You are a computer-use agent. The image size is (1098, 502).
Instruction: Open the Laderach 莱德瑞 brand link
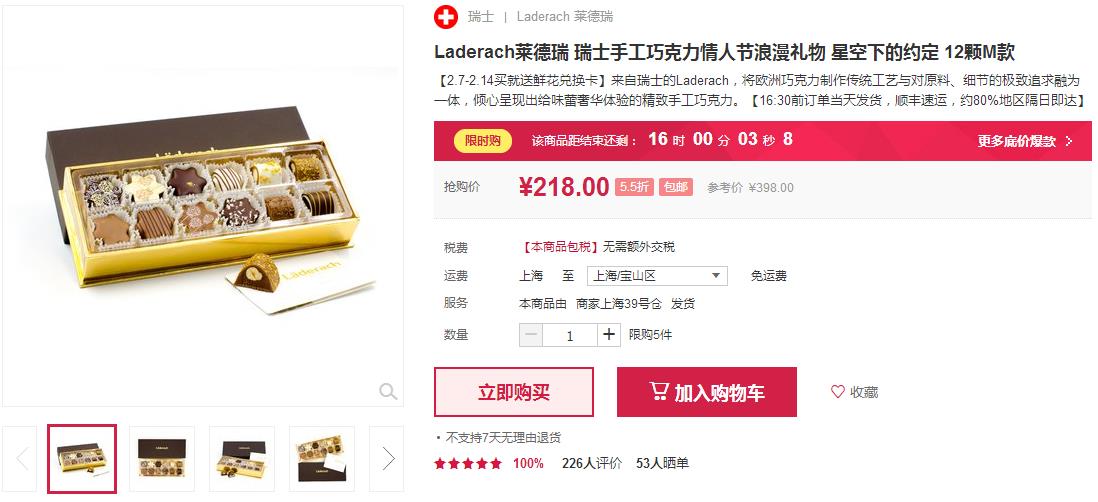[564, 17]
